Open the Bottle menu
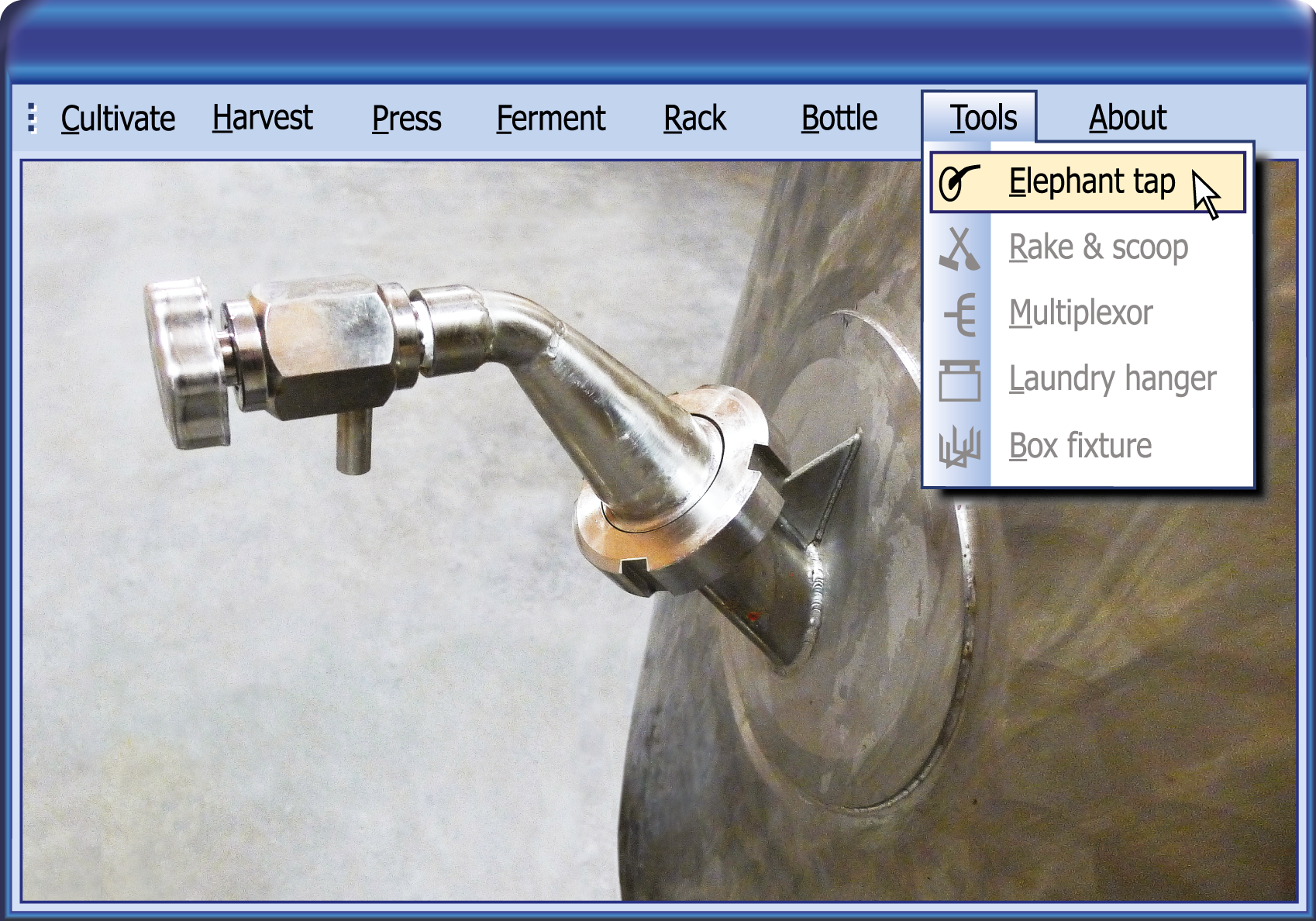This screenshot has width=1316, height=921. [839, 119]
